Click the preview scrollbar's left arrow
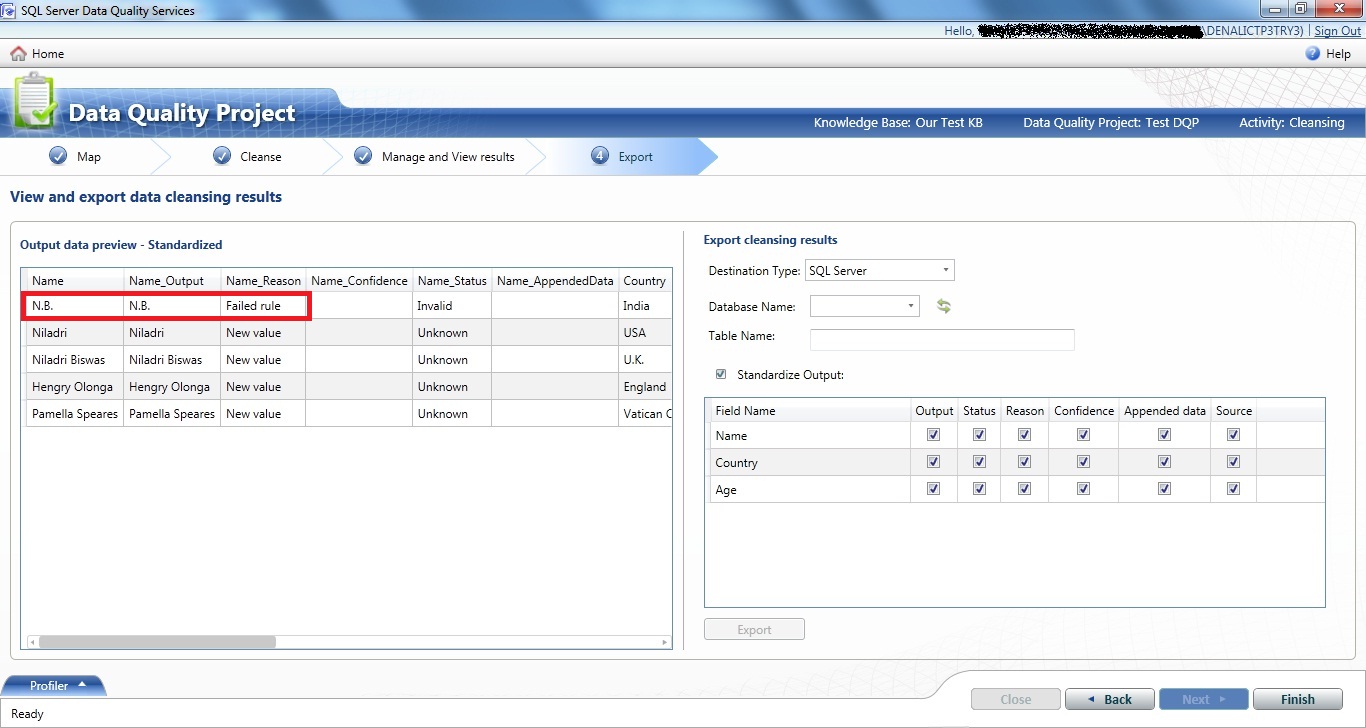The image size is (1366, 728). click(x=32, y=642)
